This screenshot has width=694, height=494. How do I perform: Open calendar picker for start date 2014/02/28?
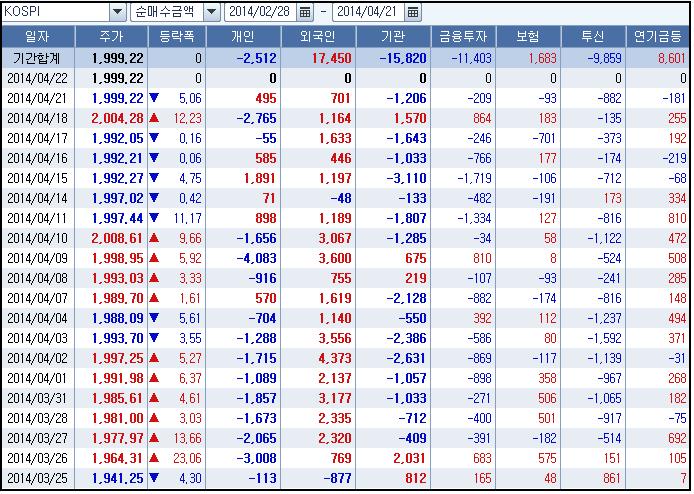[305, 12]
